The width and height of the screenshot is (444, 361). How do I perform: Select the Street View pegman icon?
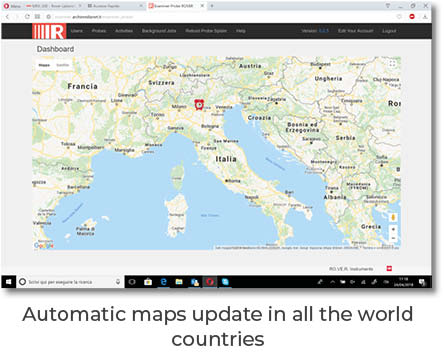(393, 217)
